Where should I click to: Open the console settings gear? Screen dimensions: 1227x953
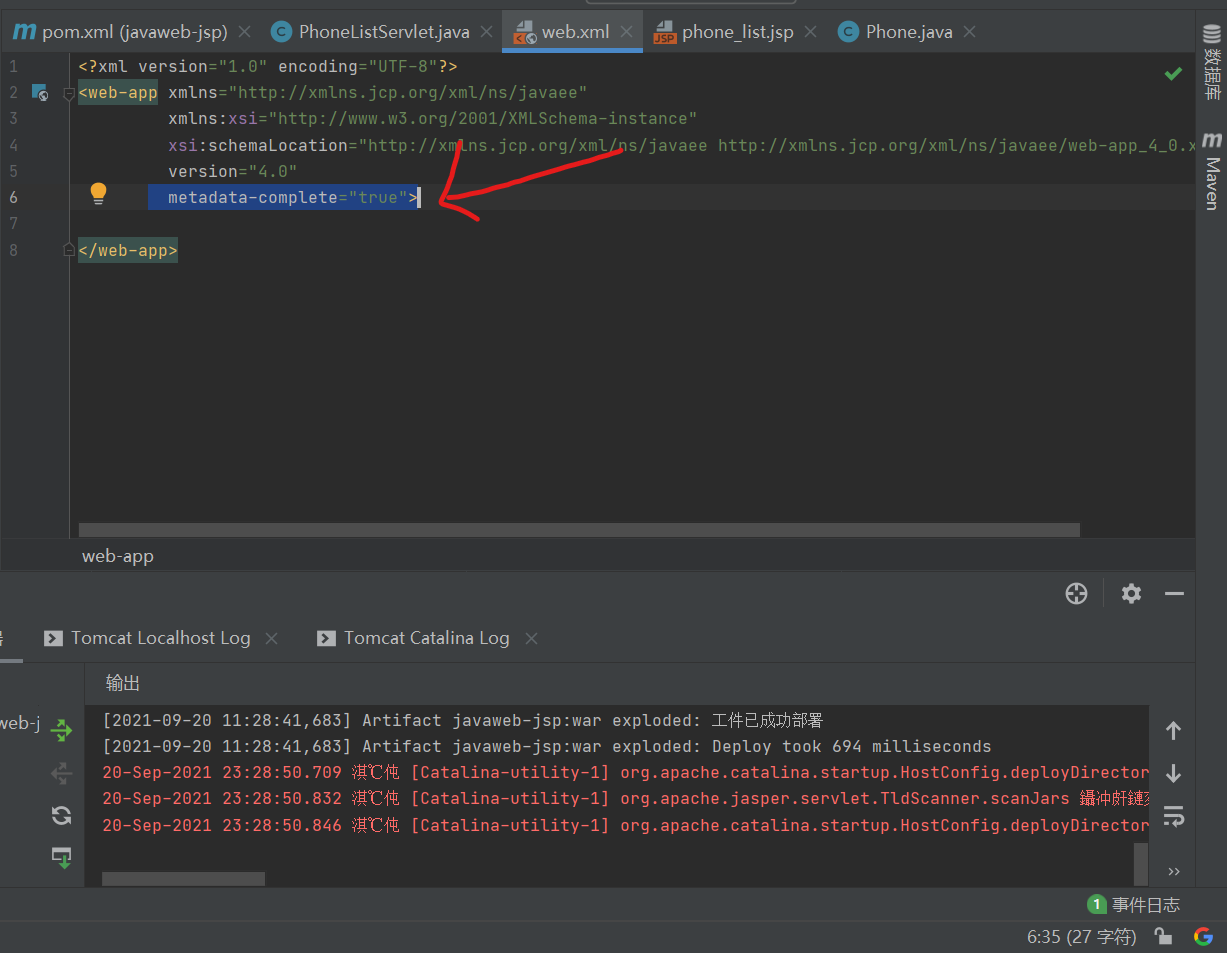click(x=1130, y=593)
